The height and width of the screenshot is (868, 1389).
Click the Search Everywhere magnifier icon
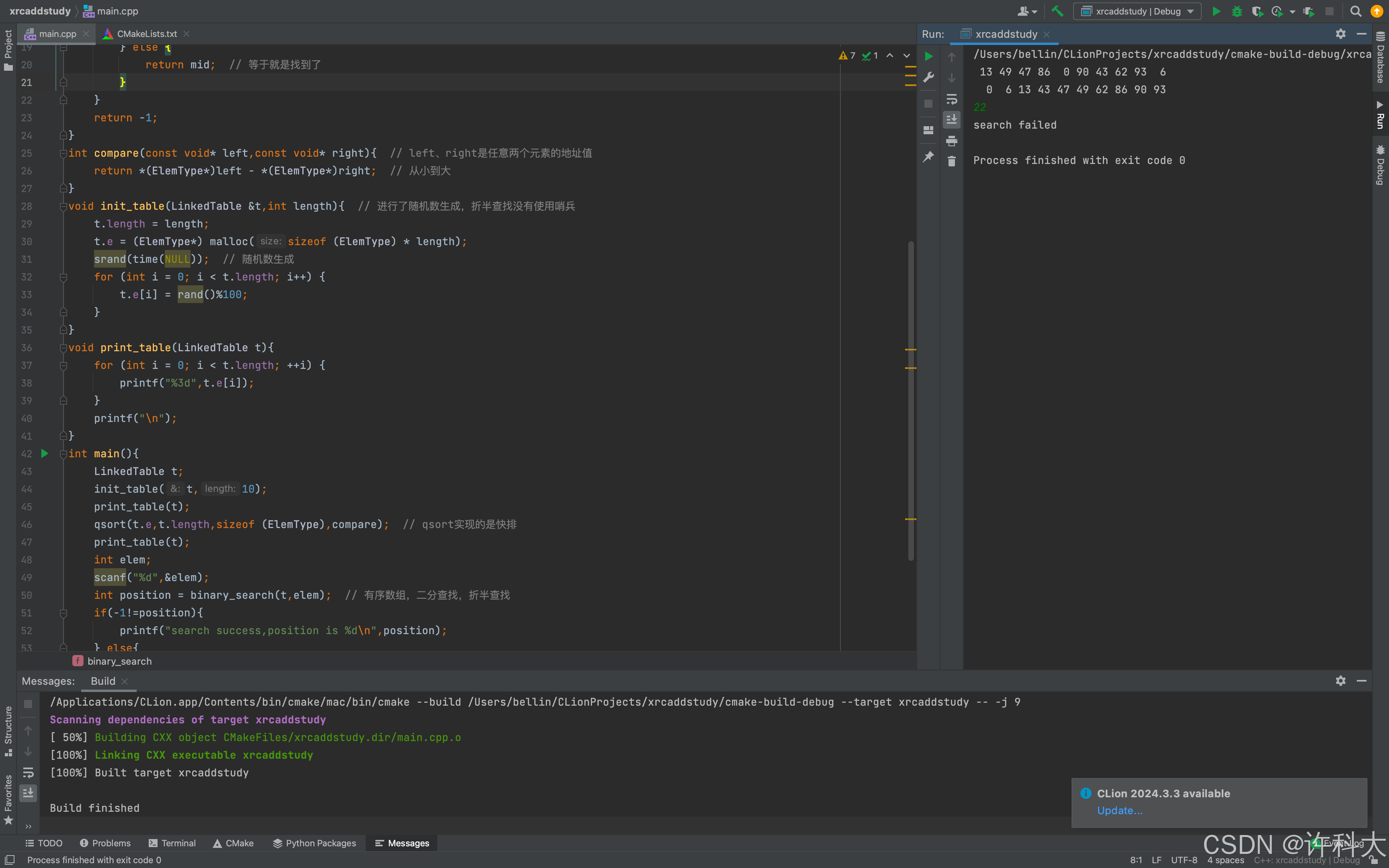[x=1356, y=11]
